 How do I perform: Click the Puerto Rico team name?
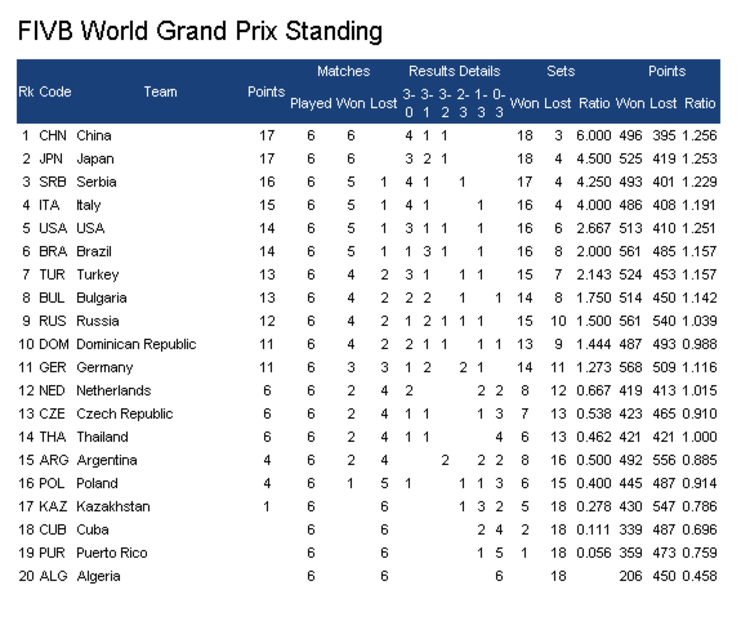coord(111,553)
